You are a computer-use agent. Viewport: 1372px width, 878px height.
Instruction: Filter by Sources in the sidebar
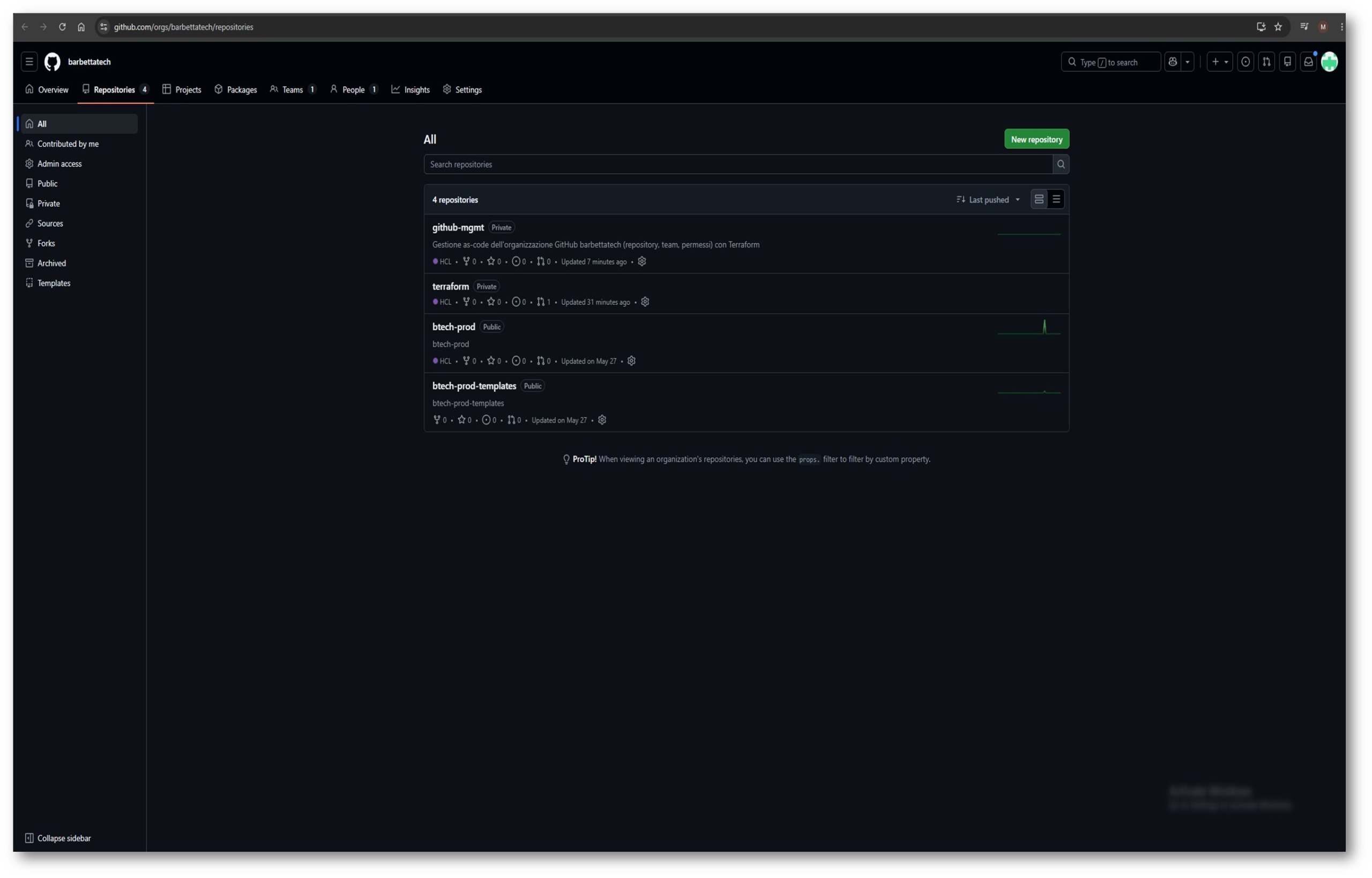(x=78, y=224)
